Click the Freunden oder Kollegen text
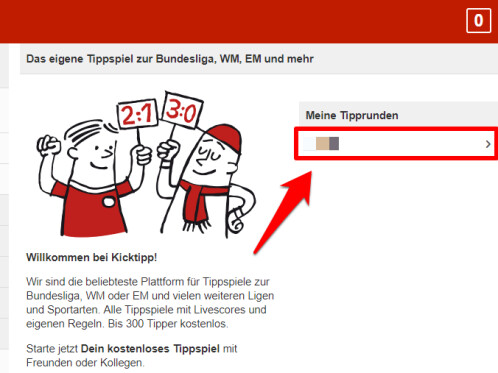The width and height of the screenshot is (498, 373). tap(85, 363)
